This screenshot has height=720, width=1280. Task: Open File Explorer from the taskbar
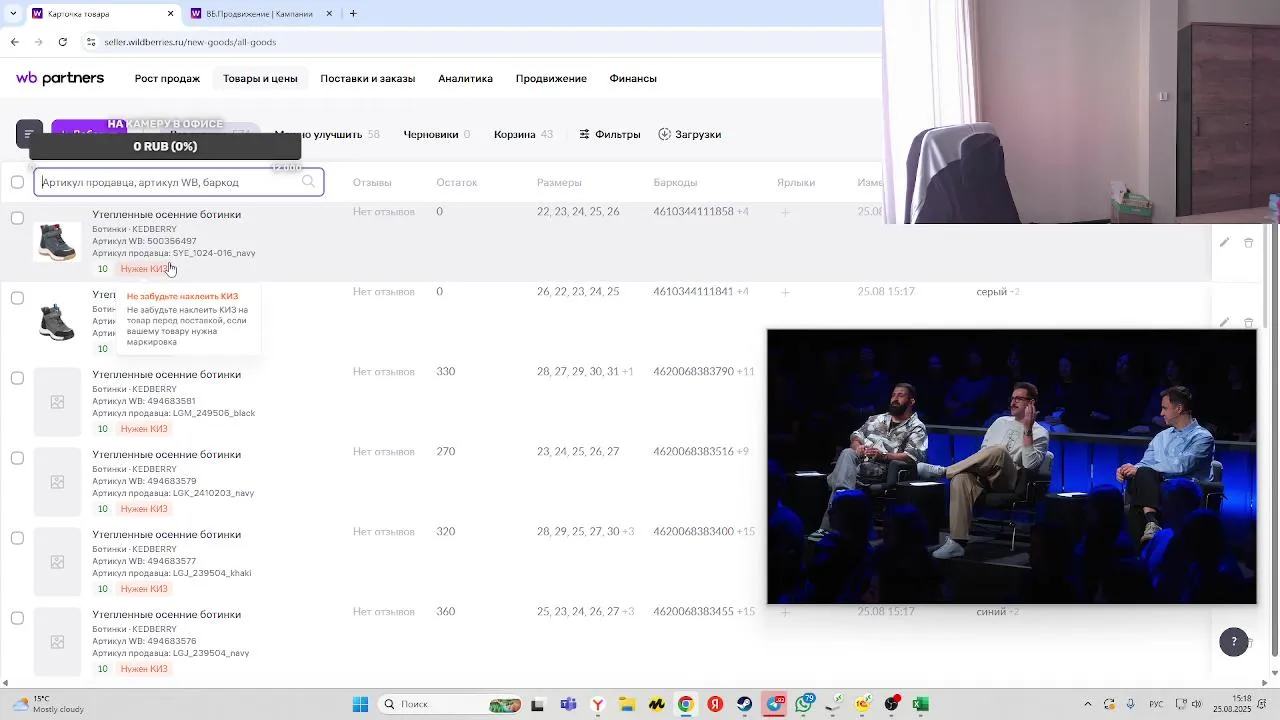pos(627,704)
